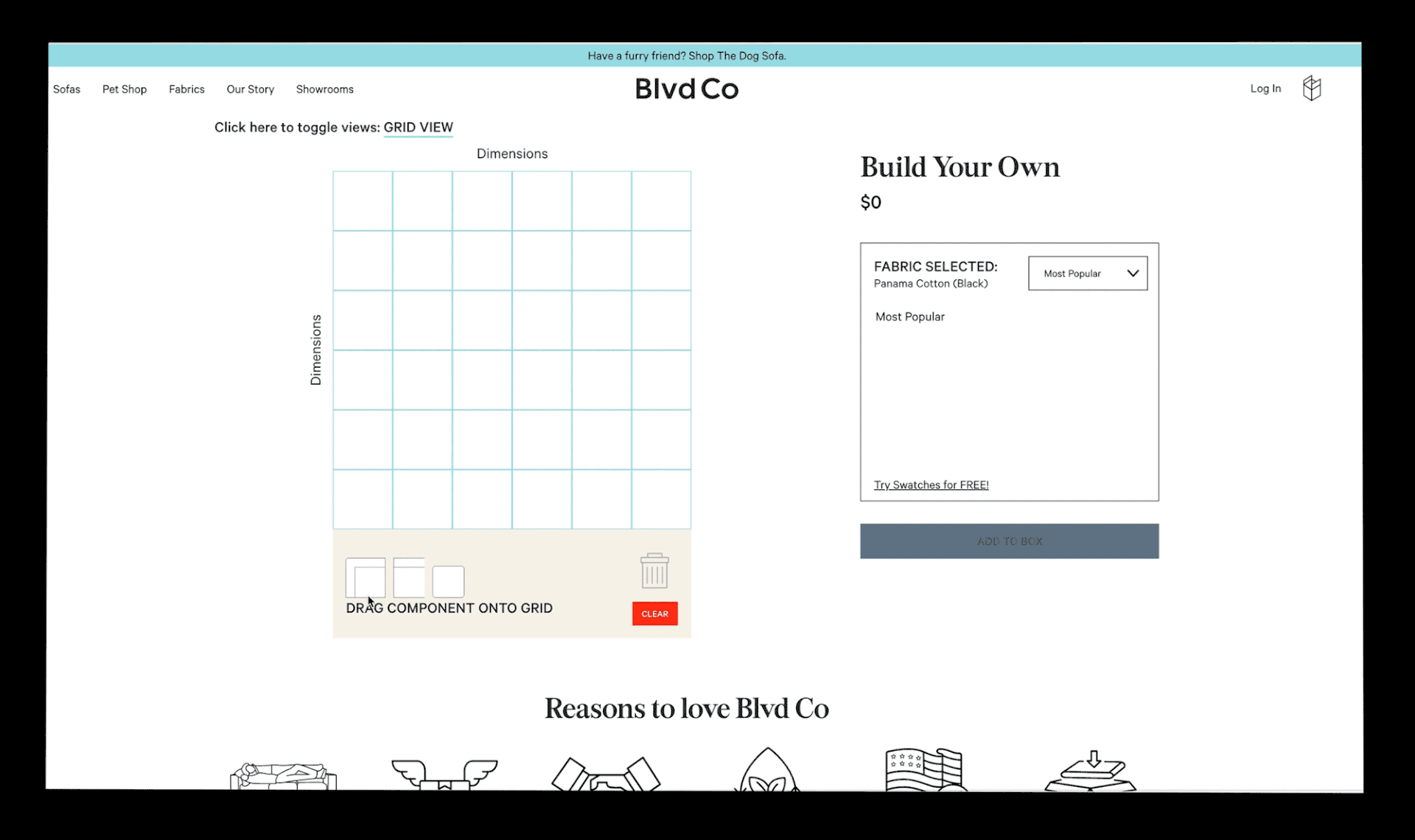This screenshot has width=1415, height=840.
Task: Go to Fabrics page
Action: click(186, 89)
